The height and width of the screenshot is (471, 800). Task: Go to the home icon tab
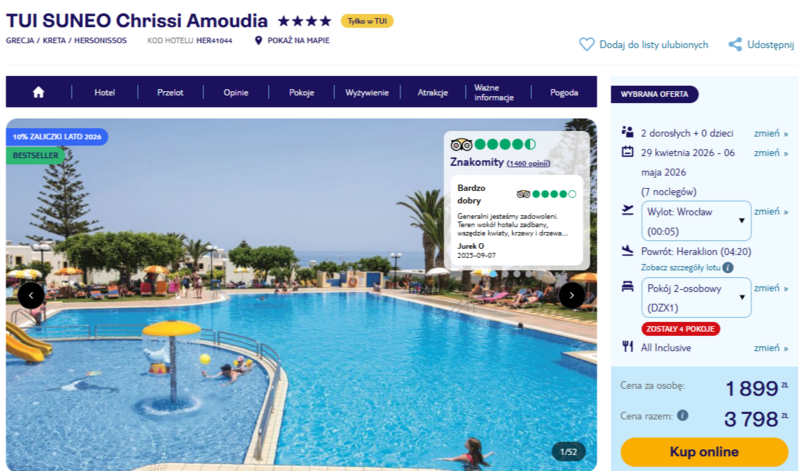tap(39, 92)
